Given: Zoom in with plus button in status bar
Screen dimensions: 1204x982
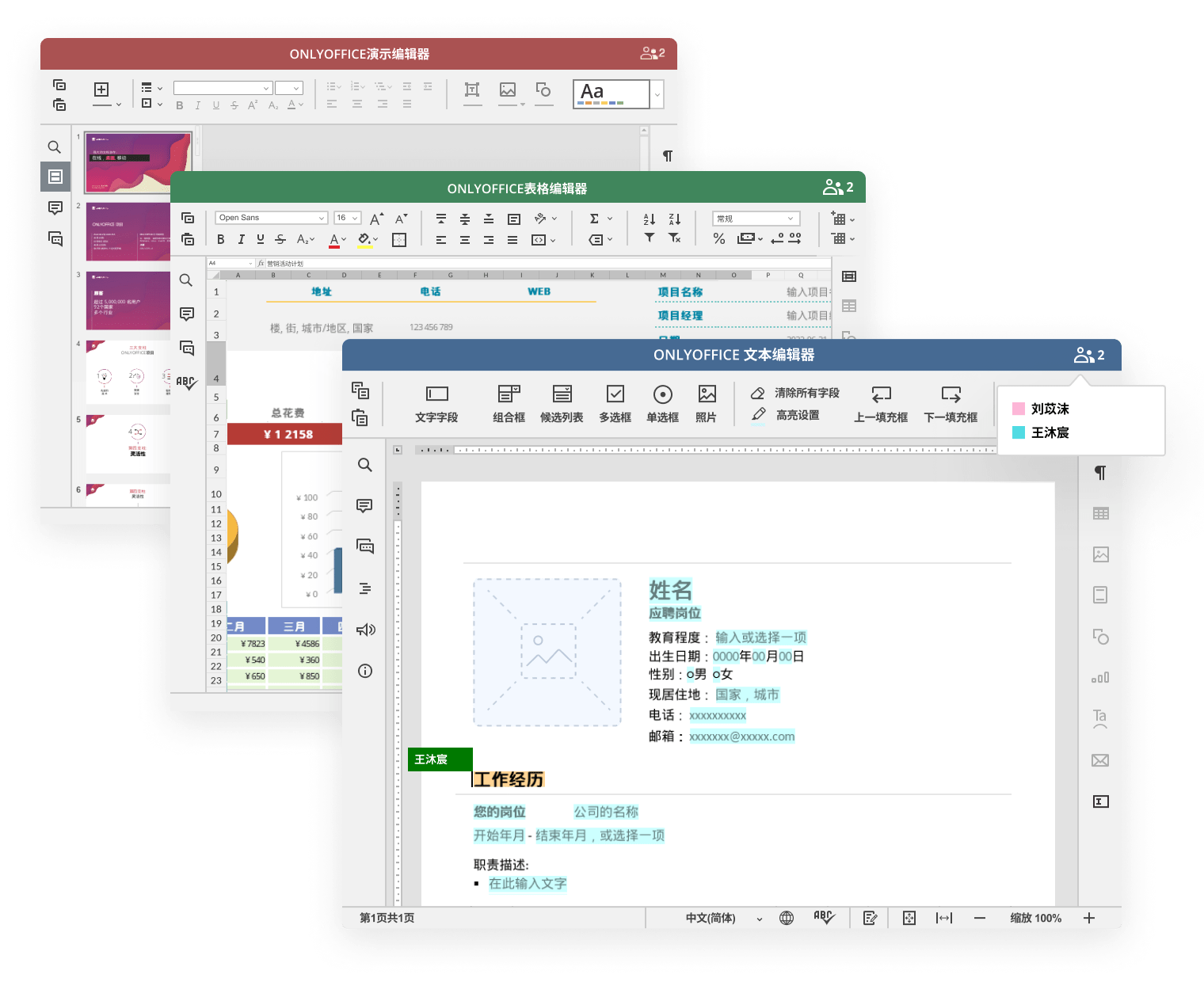Looking at the screenshot, I should click(x=1089, y=918).
